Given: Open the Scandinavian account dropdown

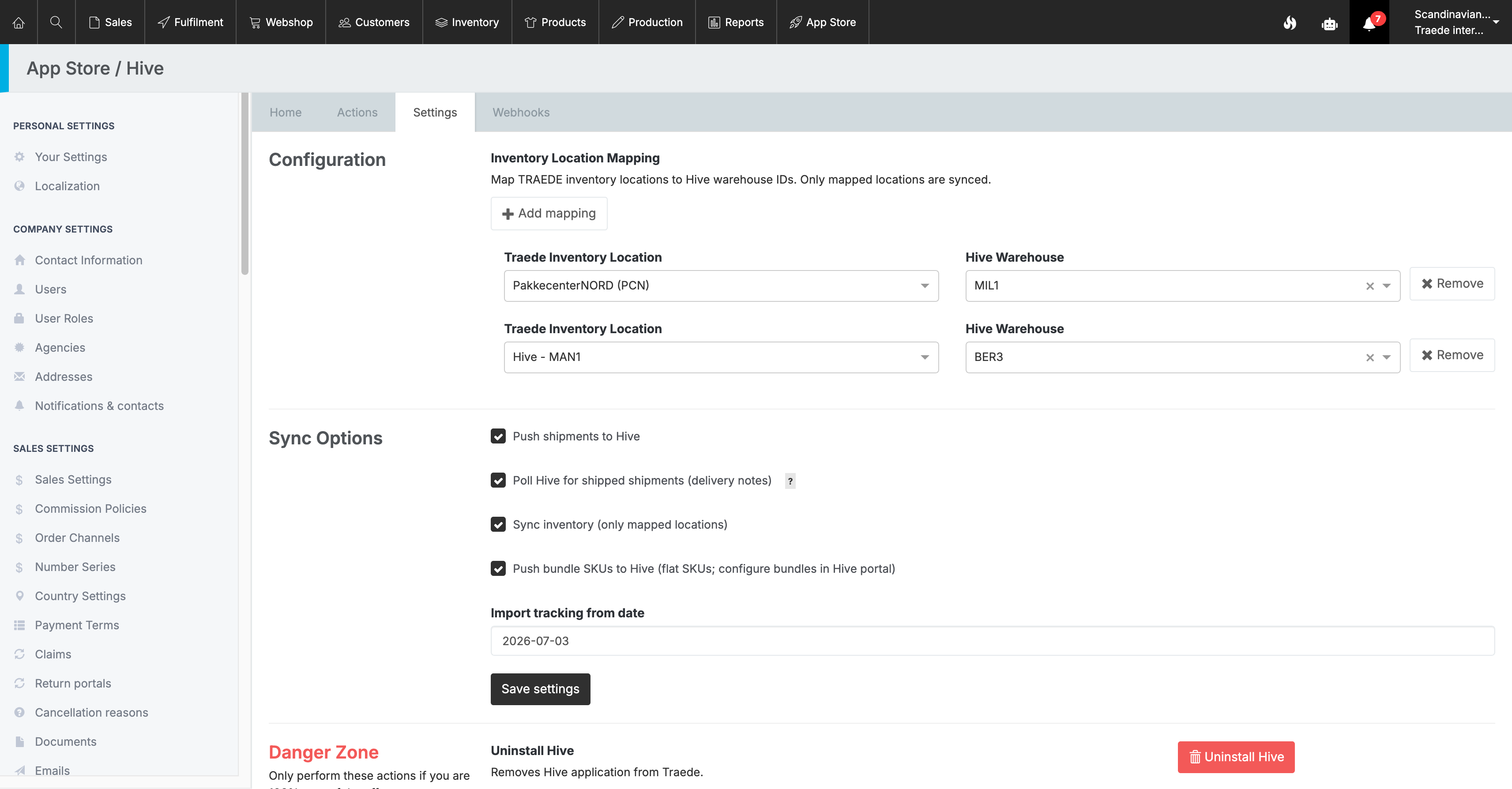Looking at the screenshot, I should click(1456, 23).
